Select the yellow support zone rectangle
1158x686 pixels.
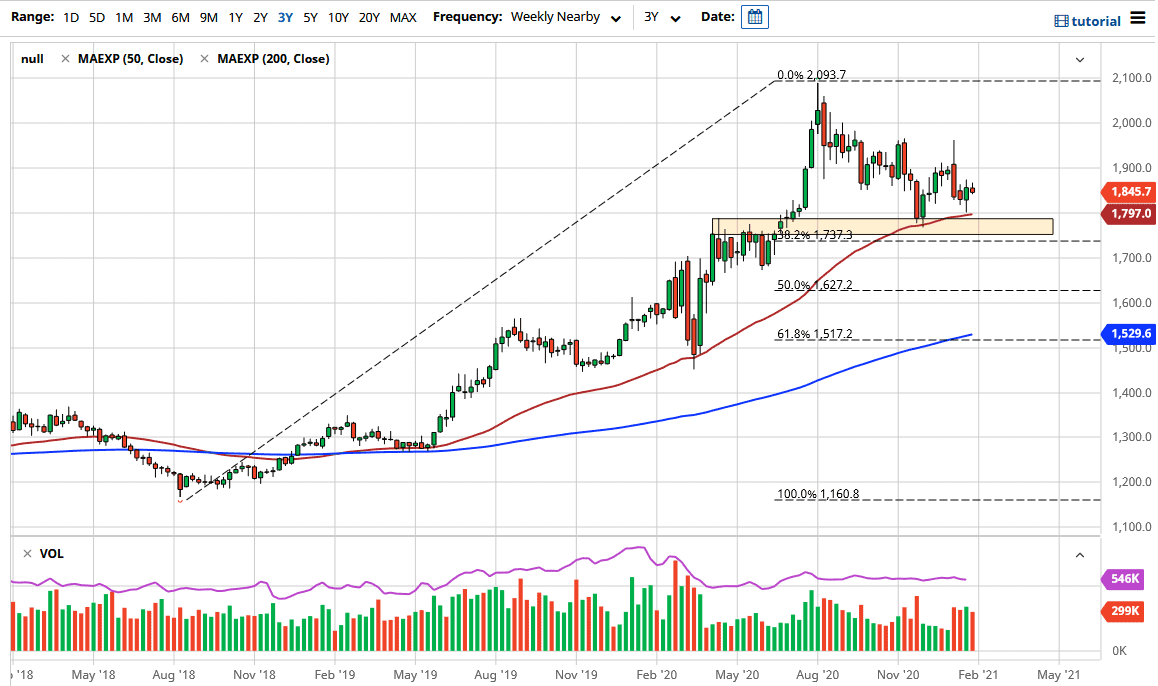(883, 227)
